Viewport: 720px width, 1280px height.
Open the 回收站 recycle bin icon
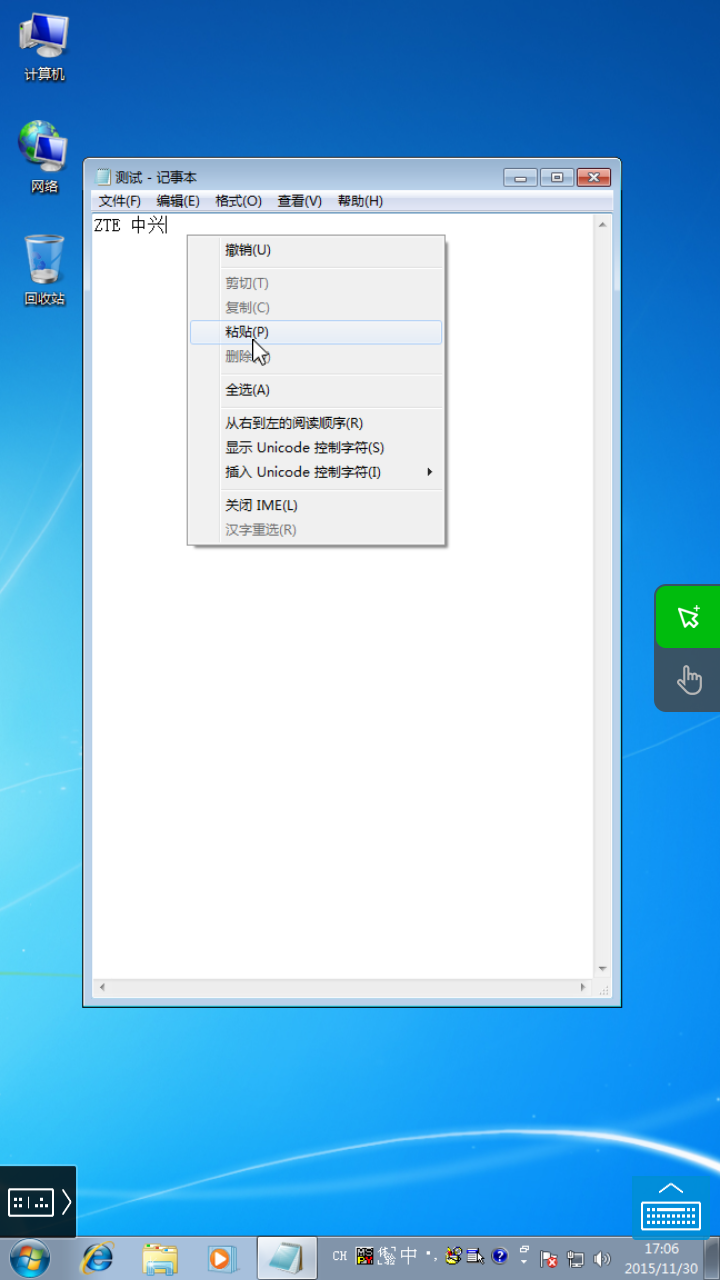click(x=44, y=270)
